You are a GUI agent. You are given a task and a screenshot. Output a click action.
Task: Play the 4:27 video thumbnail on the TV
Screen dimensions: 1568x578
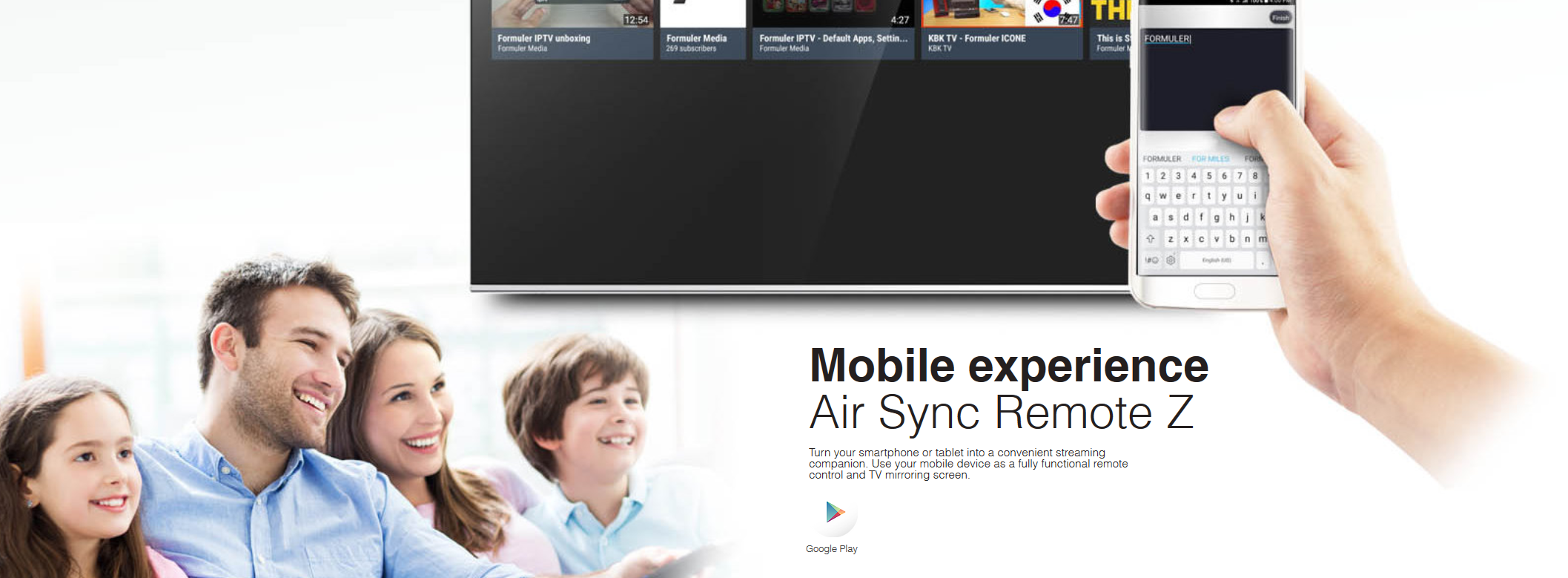pyautogui.click(x=833, y=13)
